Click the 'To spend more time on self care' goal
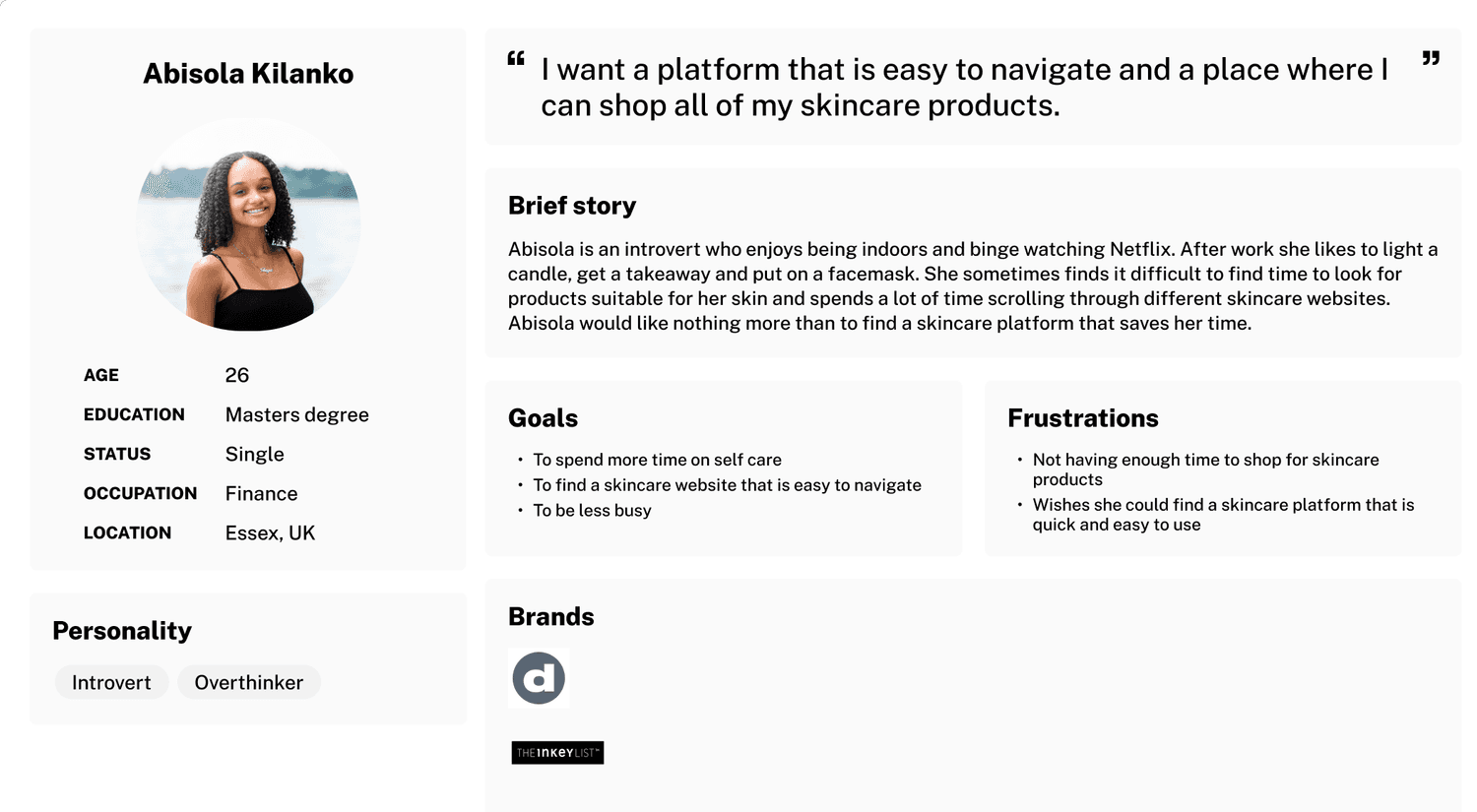The width and height of the screenshot is (1477, 812). click(x=658, y=460)
